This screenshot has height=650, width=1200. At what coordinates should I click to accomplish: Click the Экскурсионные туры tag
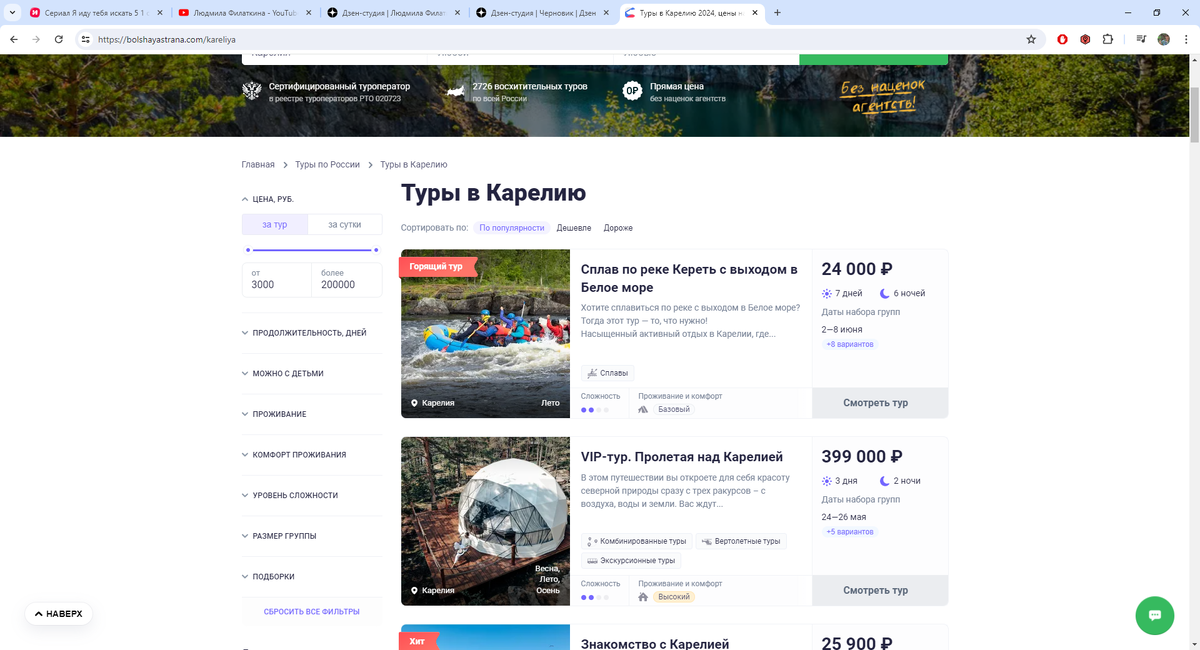click(x=631, y=561)
